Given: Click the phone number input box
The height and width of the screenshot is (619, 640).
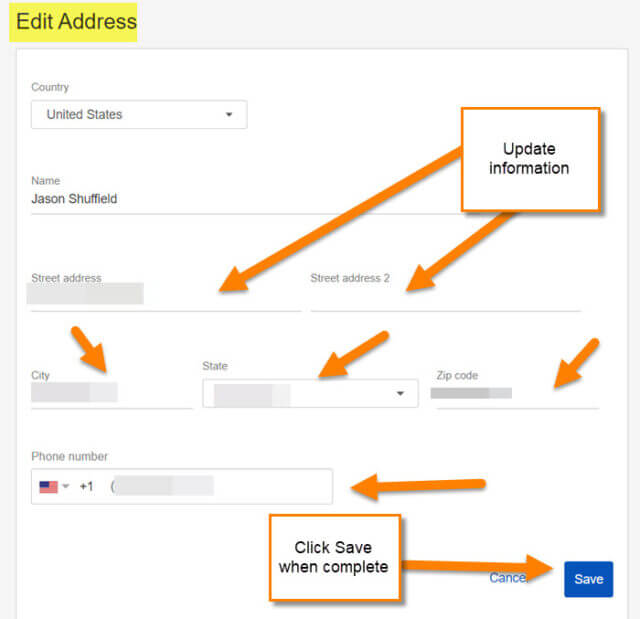Looking at the screenshot, I should coord(182,486).
